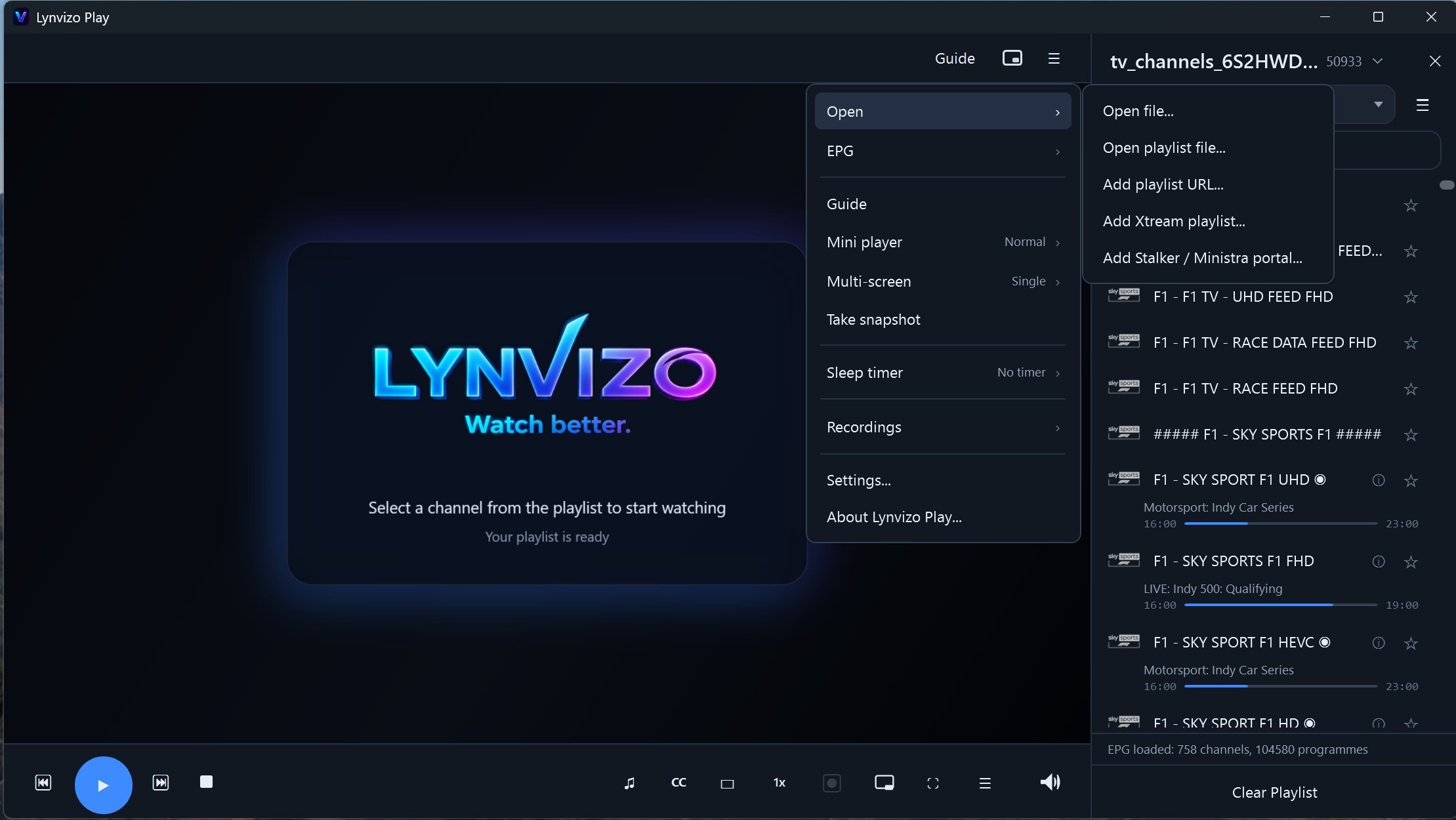Toggle star on the partially hidden FEED... row
1456x820 pixels.
[x=1411, y=251]
